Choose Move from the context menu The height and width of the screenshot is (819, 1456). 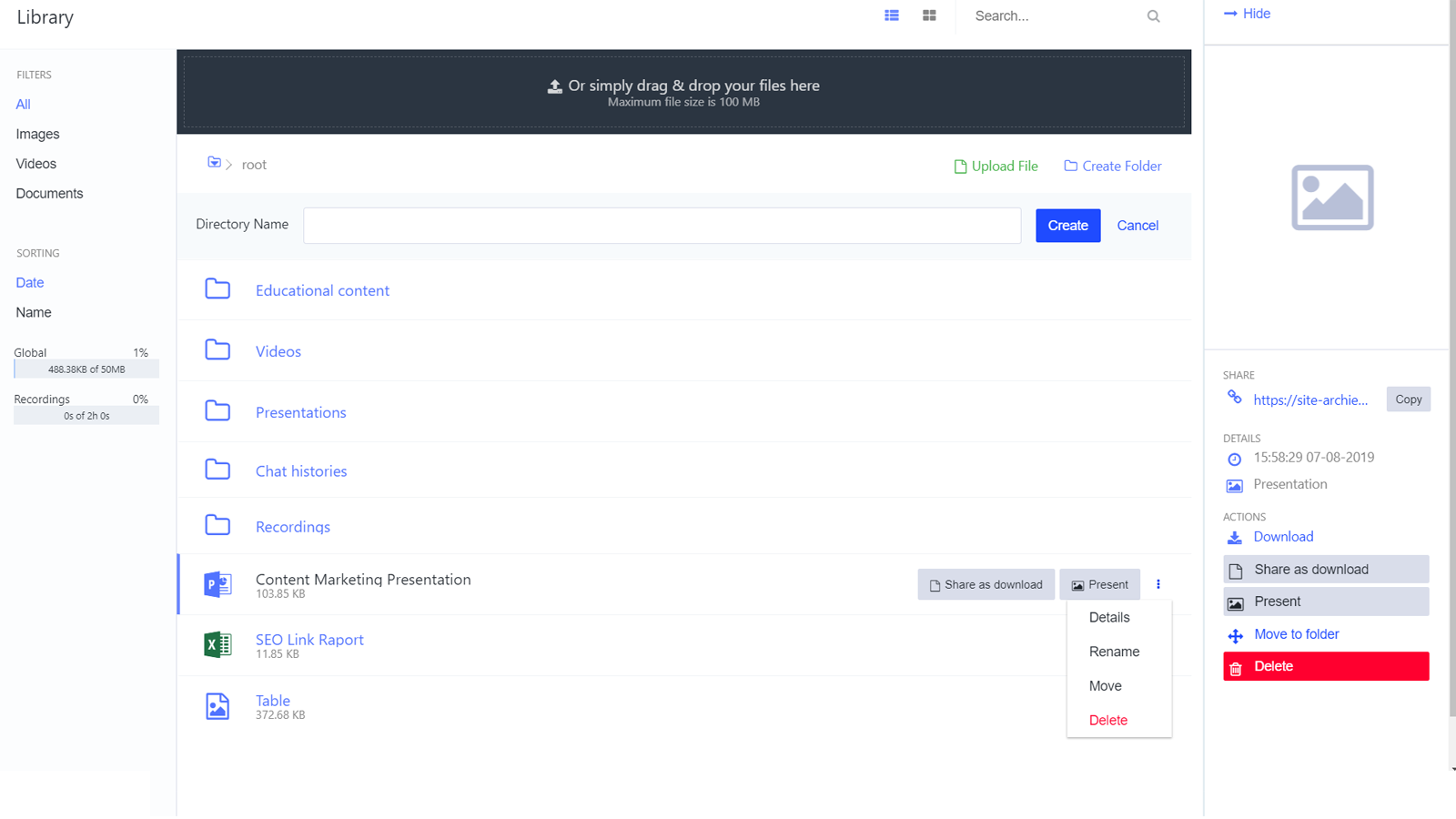click(x=1104, y=685)
